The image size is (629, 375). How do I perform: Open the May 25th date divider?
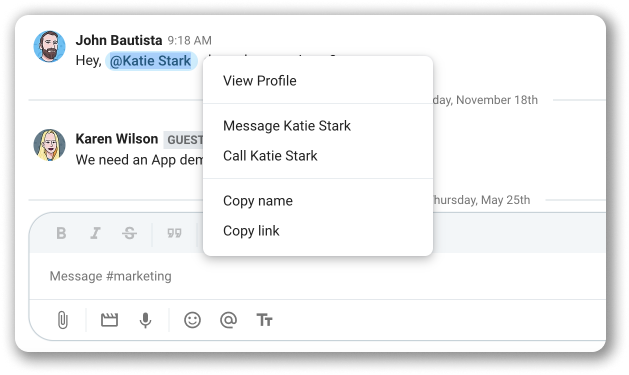coord(481,200)
